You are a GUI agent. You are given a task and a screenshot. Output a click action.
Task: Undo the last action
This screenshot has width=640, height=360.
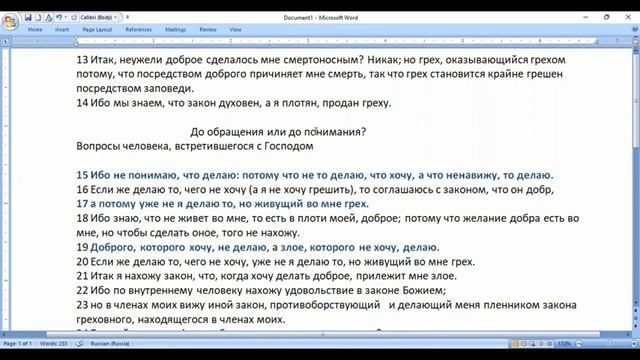(59, 18)
